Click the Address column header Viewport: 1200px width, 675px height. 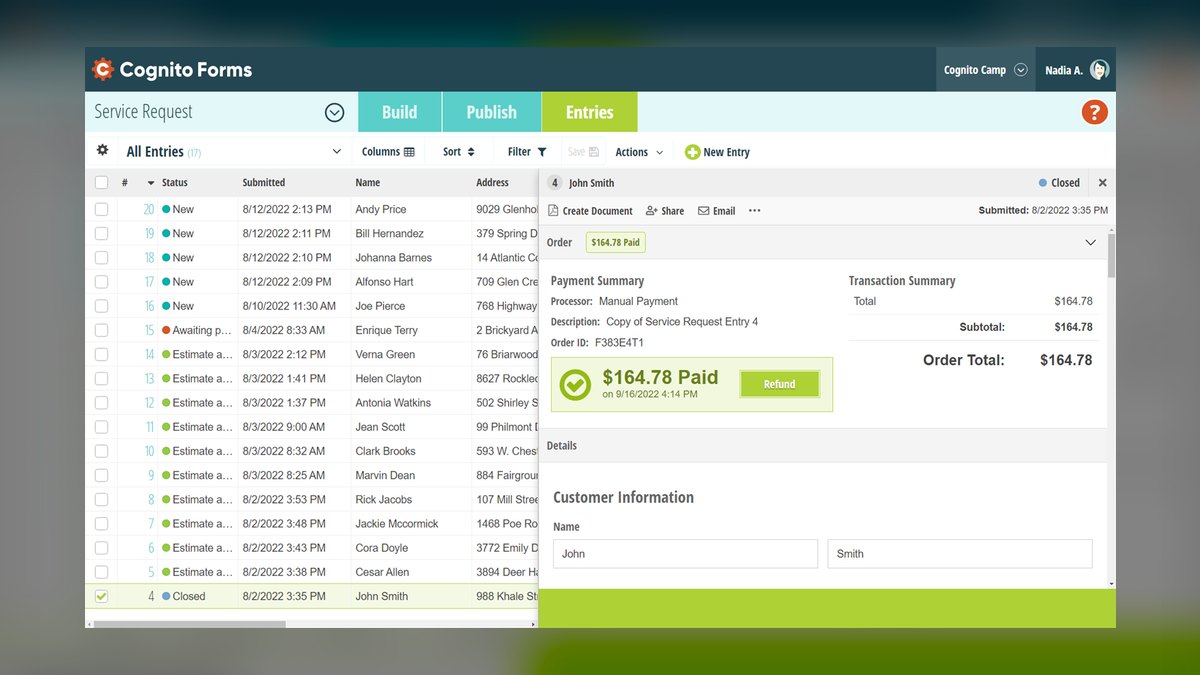coord(492,183)
